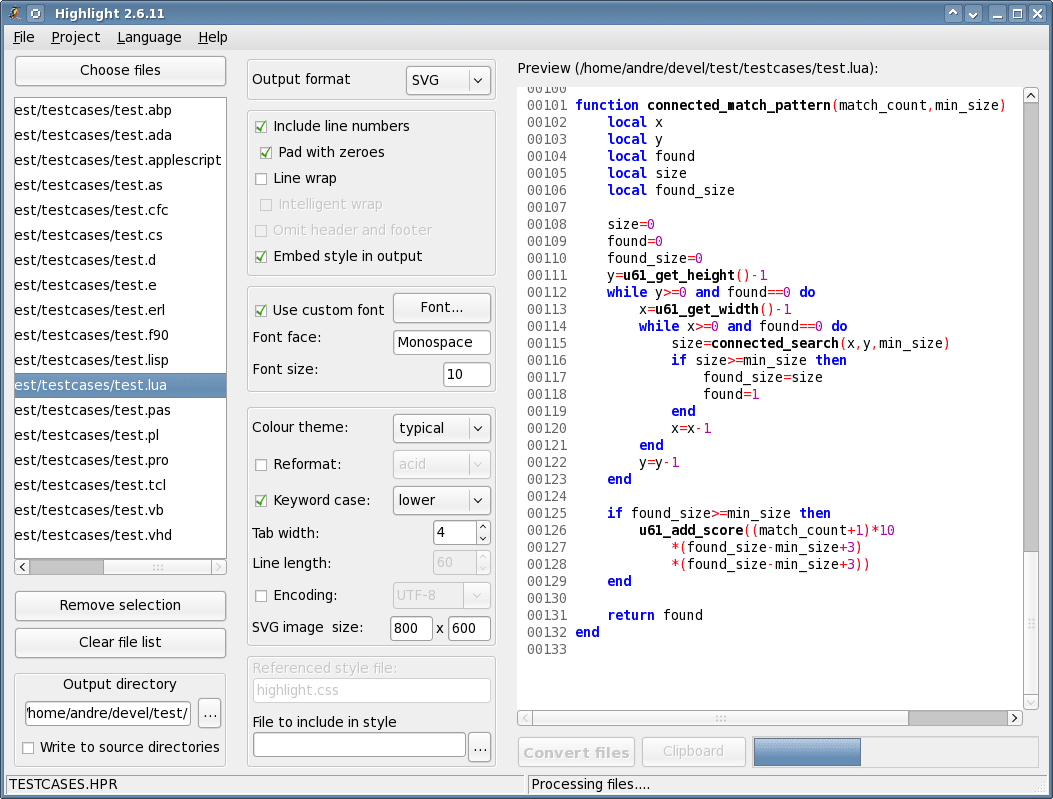Toggle Keyword case checkbox

pos(261,500)
